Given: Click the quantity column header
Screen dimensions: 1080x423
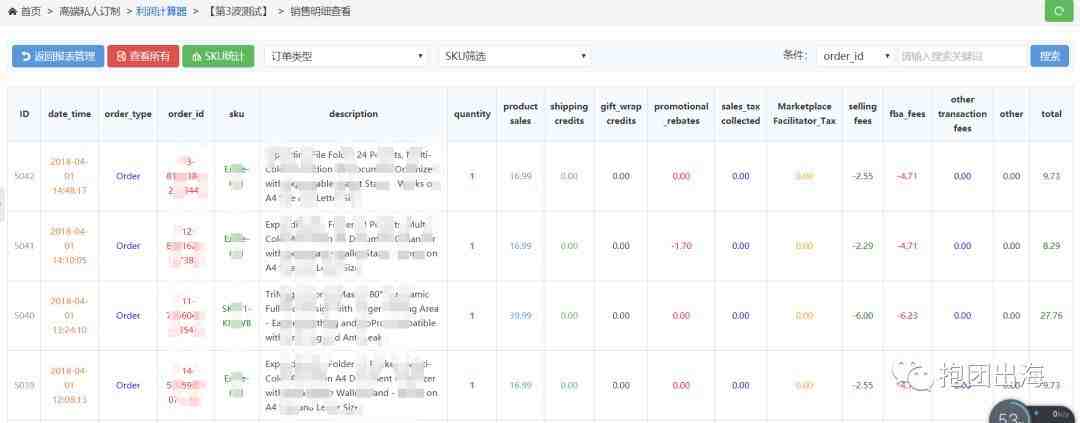Looking at the screenshot, I should tap(472, 114).
